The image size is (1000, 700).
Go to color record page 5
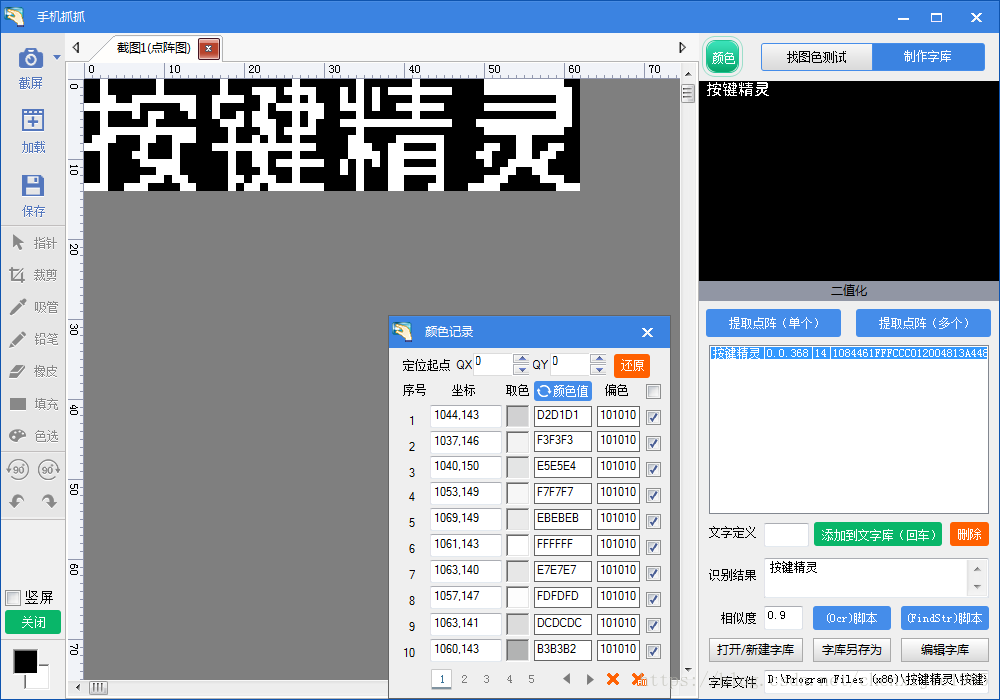point(531,679)
